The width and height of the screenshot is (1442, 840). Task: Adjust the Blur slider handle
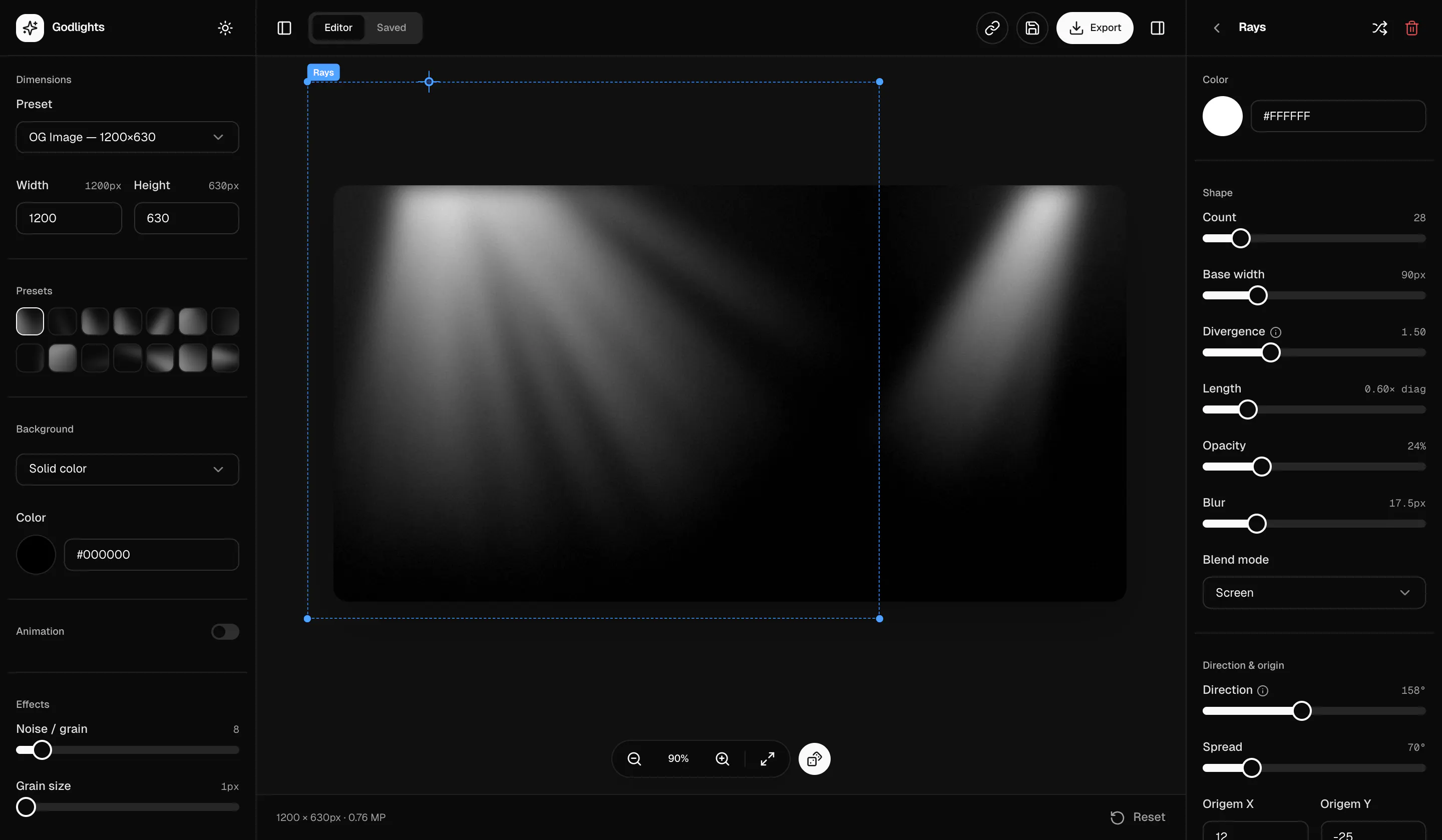(x=1257, y=524)
